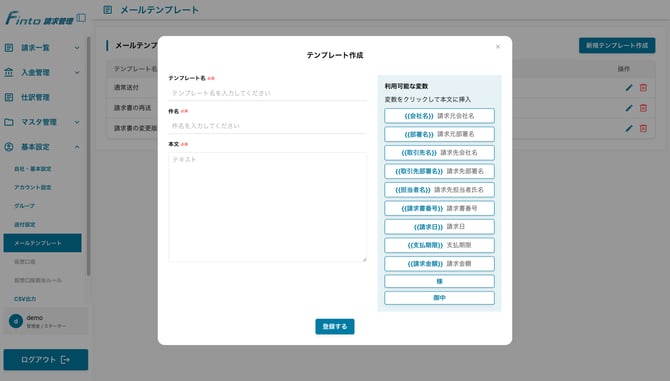This screenshot has height=381, width=670.
Task: Click the 入金管理 bank icon
Action: [x=9, y=72]
